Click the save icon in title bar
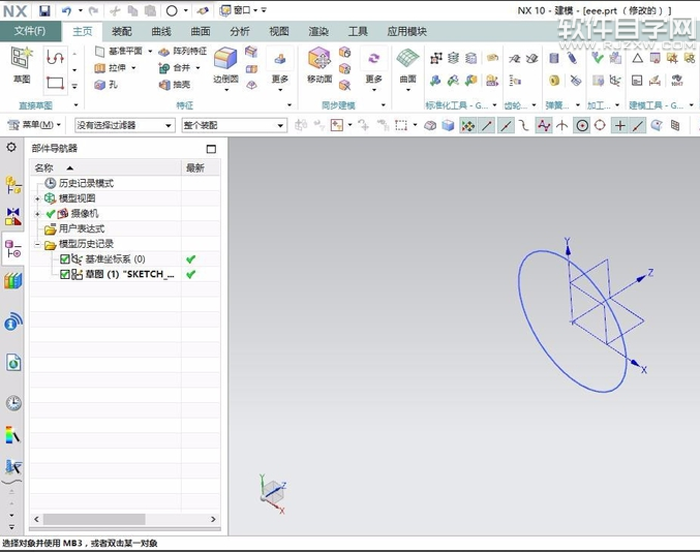The height and width of the screenshot is (552, 700). [x=44, y=10]
